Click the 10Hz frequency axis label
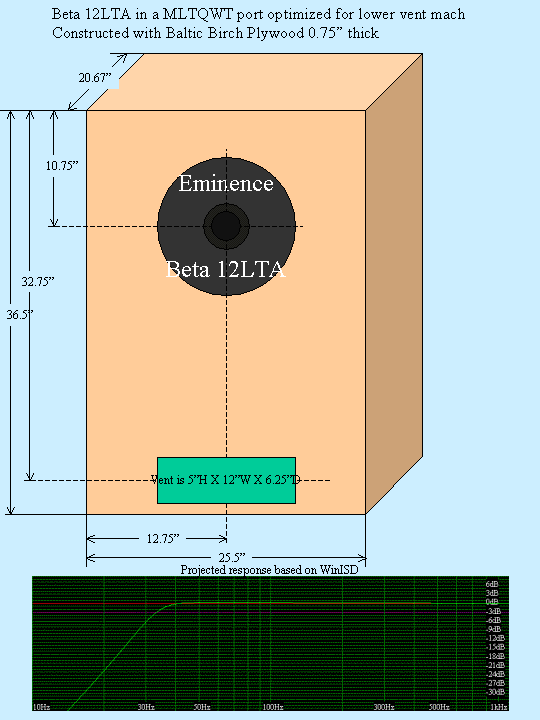 [x=41, y=707]
